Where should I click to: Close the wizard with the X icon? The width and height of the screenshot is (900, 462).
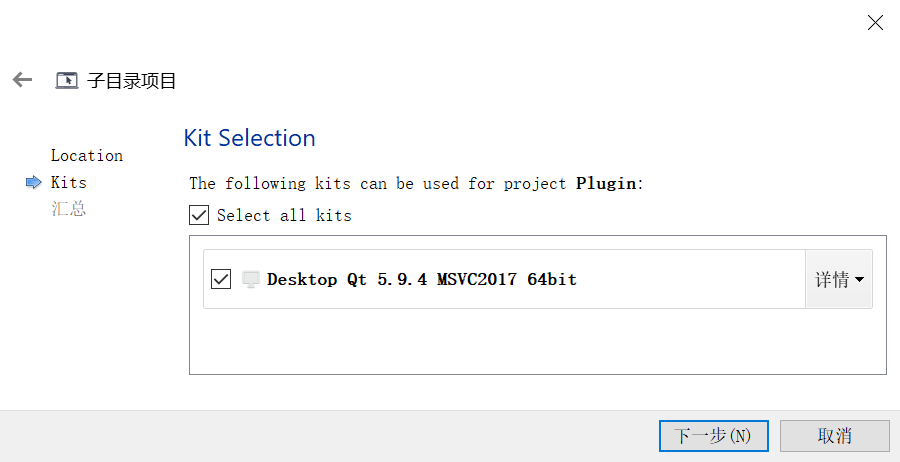pos(875,22)
